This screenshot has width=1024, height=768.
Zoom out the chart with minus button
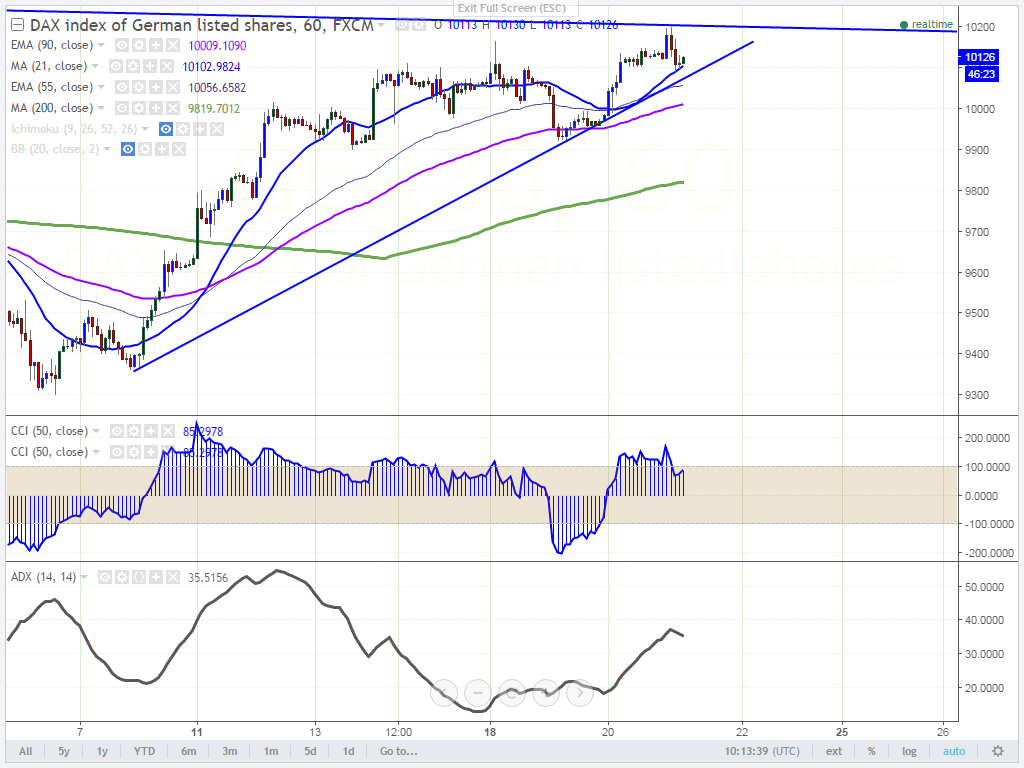pos(478,692)
